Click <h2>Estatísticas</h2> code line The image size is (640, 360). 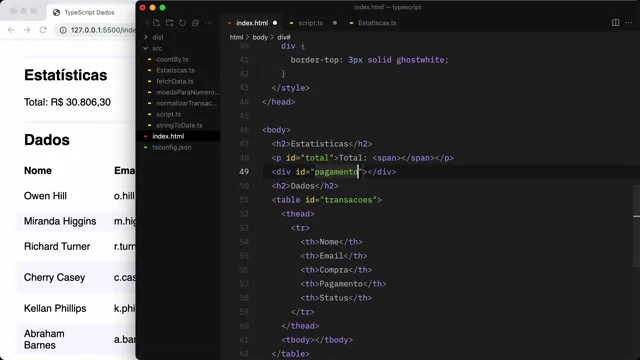[x=322, y=144]
